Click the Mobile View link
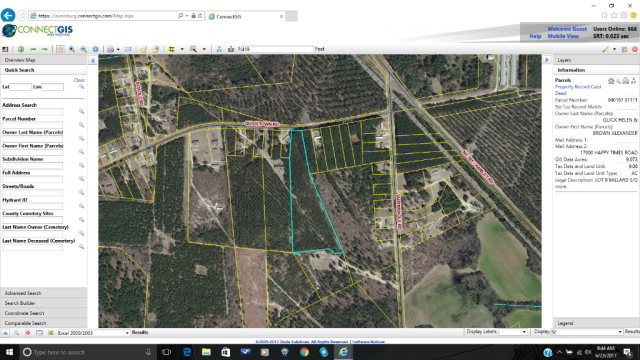Image resolution: width=640 pixels, height=360 pixels. click(x=563, y=36)
